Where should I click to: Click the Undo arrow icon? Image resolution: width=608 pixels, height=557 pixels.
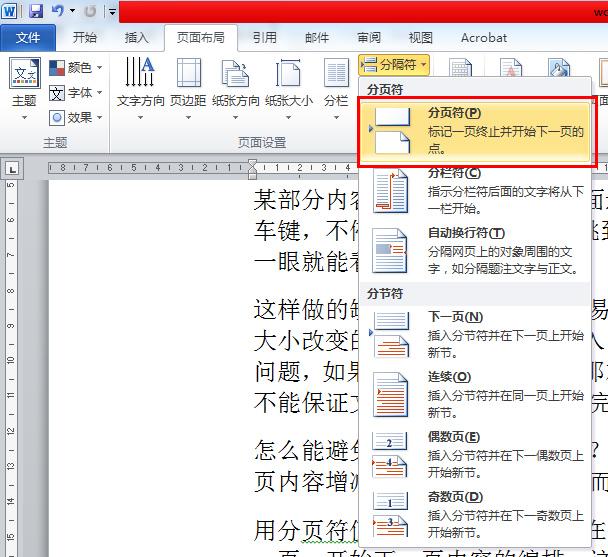point(57,11)
